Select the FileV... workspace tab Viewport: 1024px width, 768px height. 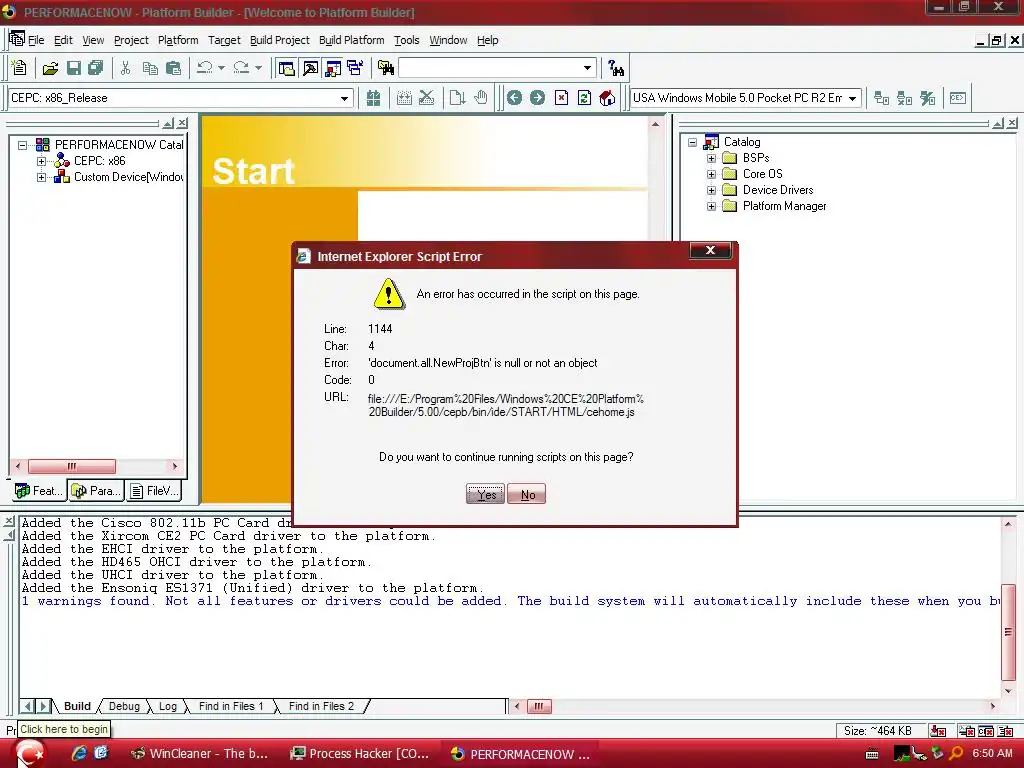155,490
